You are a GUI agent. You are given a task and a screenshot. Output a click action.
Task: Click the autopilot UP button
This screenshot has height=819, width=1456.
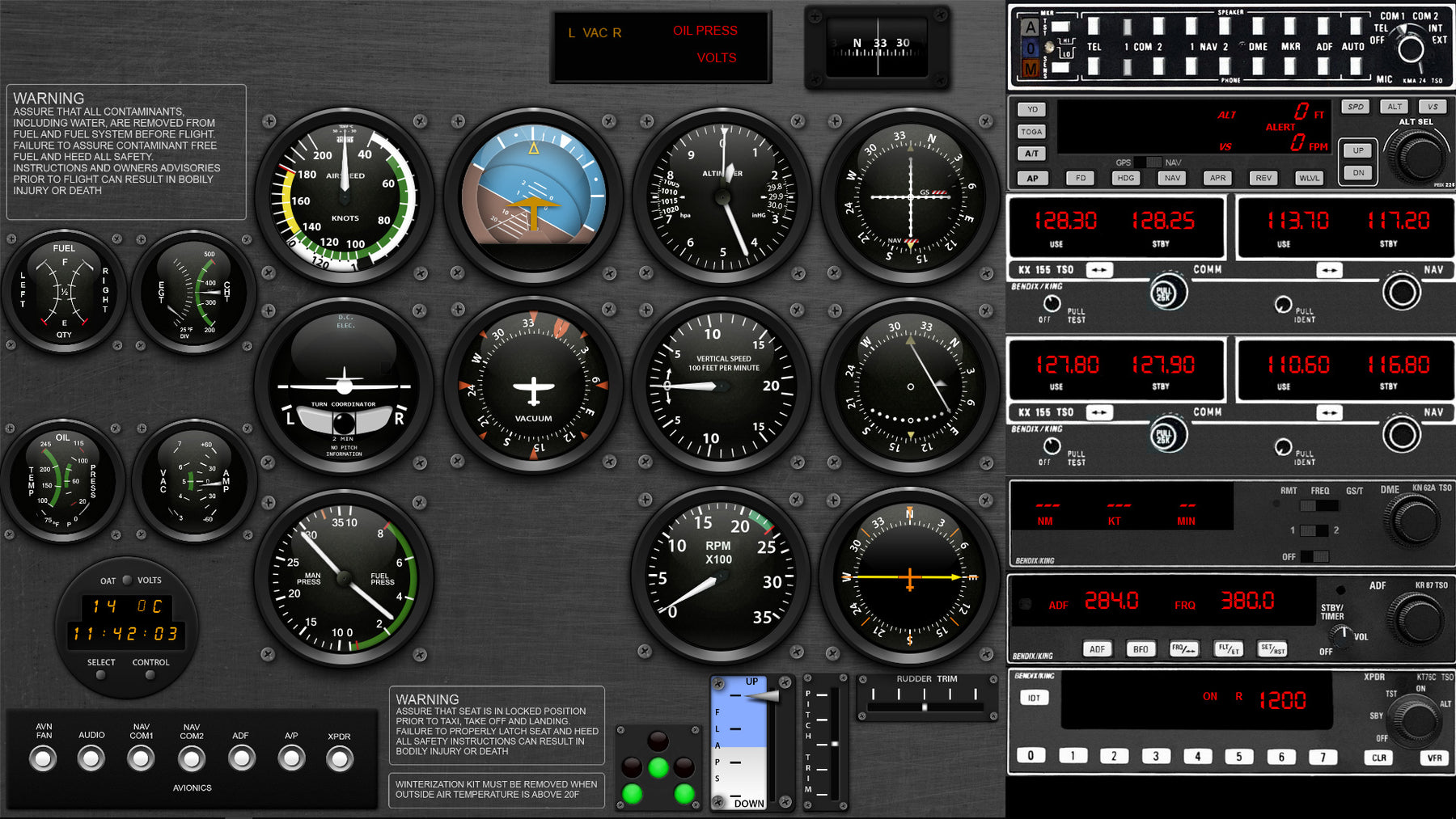click(x=1358, y=150)
